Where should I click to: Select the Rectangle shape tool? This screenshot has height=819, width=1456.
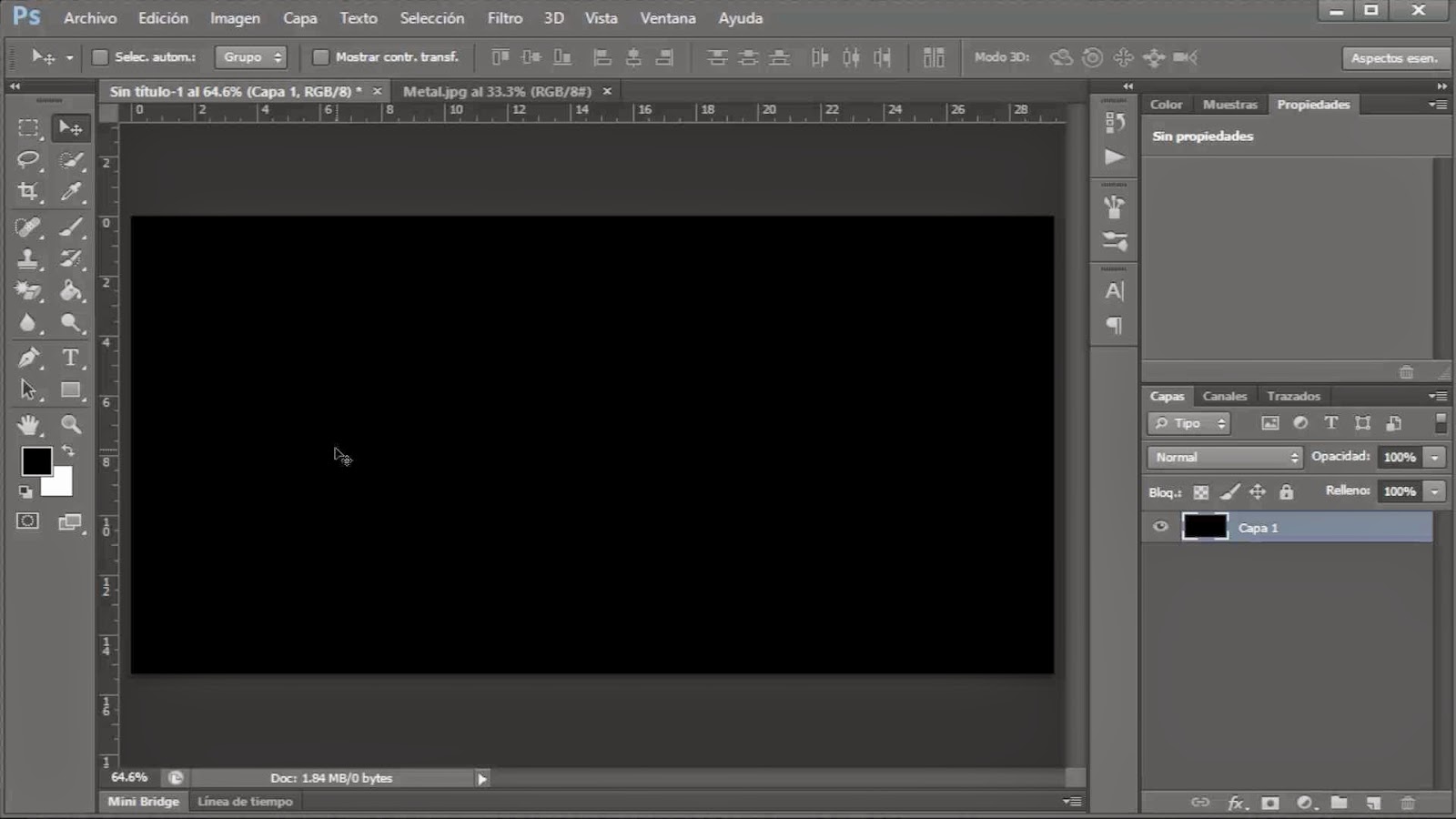(x=71, y=389)
